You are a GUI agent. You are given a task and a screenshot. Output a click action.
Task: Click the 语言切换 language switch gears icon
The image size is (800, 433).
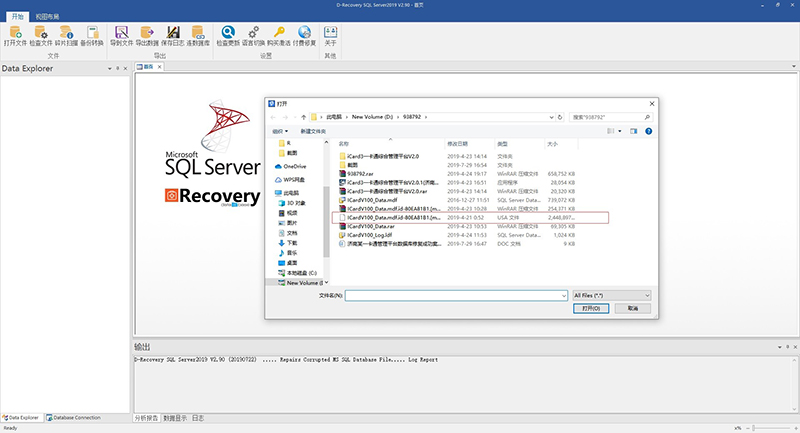click(254, 32)
